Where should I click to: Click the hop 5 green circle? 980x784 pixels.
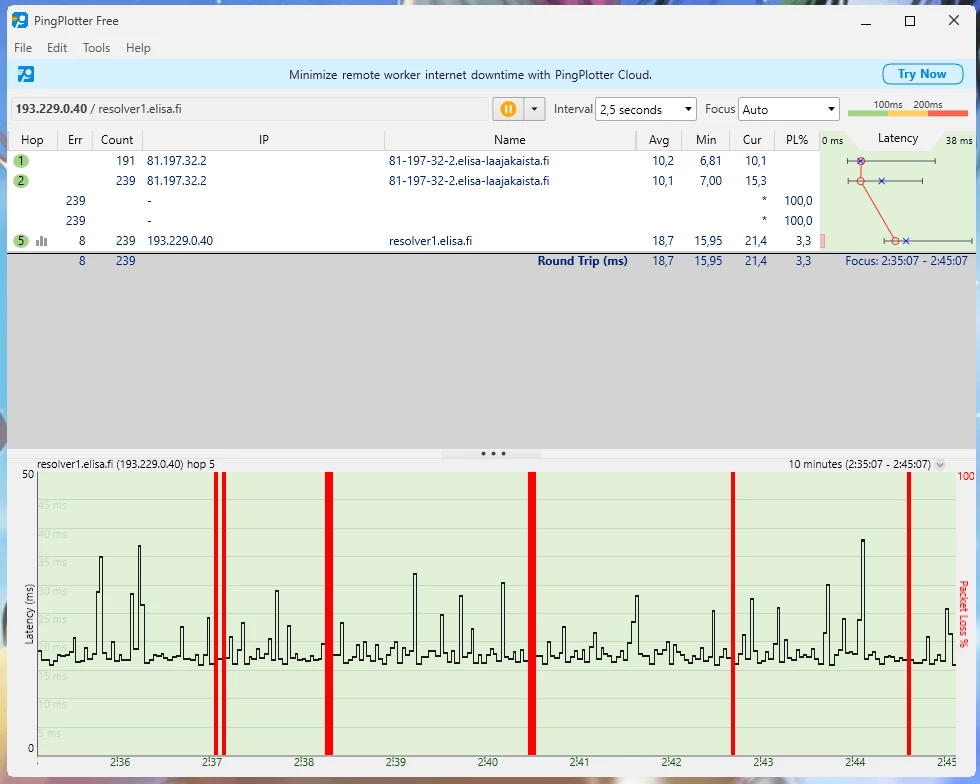pyautogui.click(x=21, y=241)
